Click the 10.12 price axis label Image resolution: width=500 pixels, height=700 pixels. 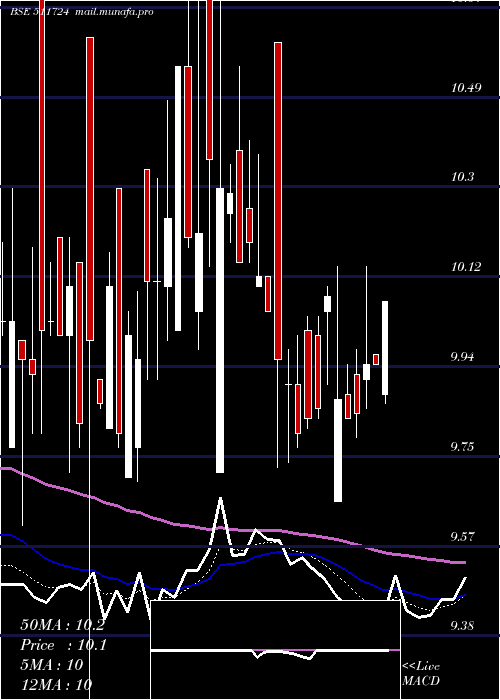tap(466, 267)
